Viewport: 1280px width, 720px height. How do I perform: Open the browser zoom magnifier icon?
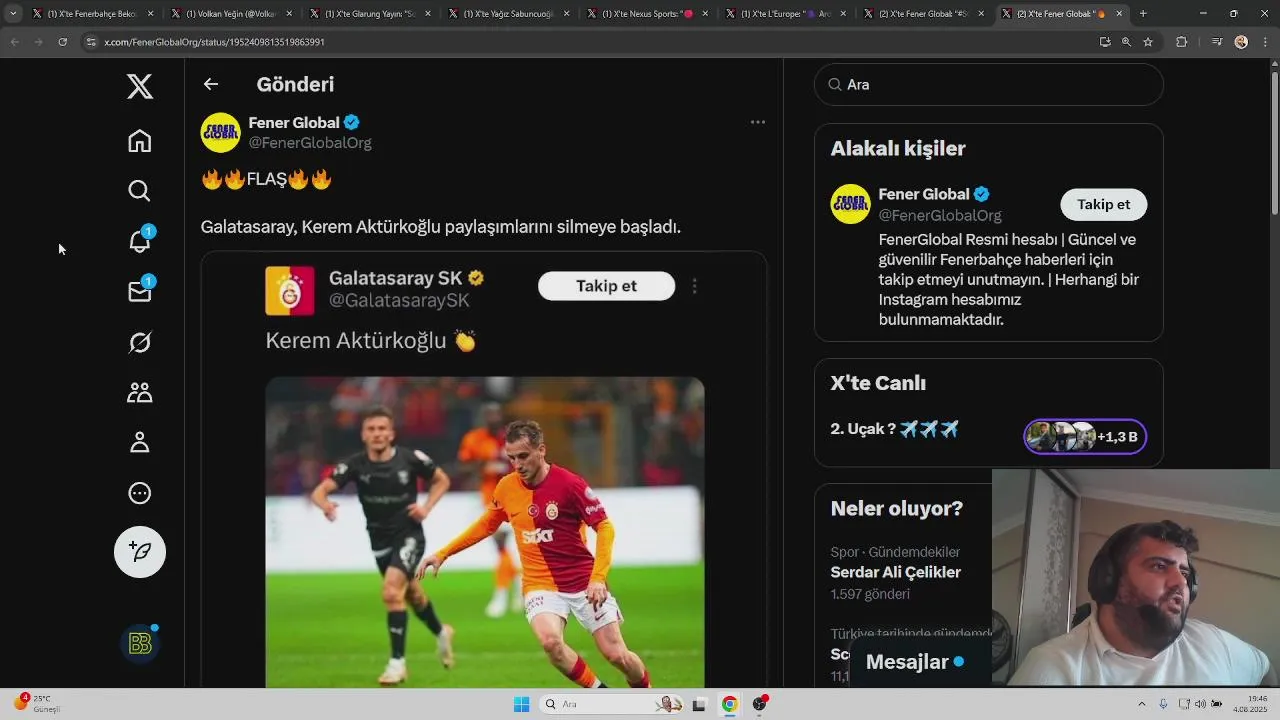1126,42
